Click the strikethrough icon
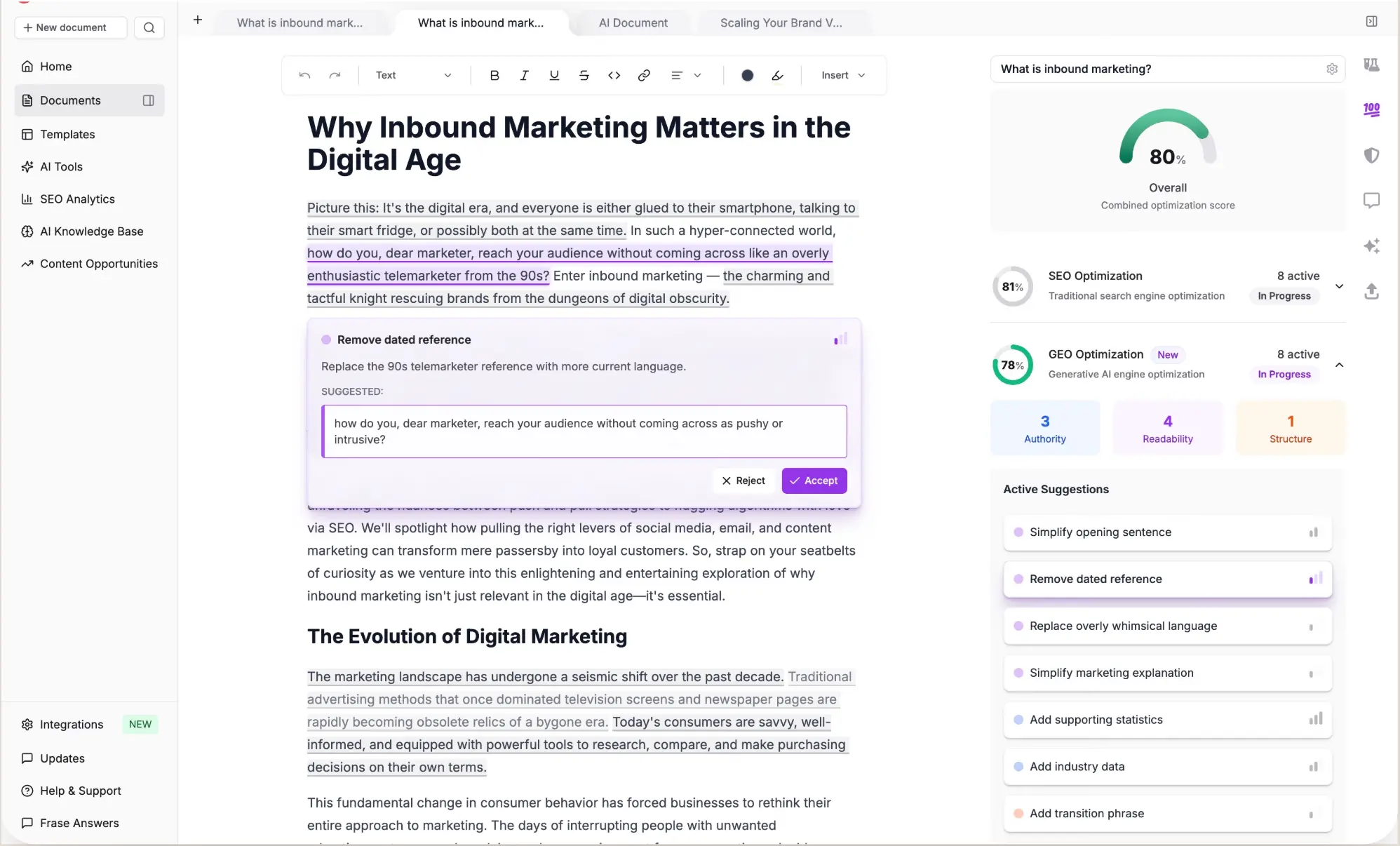The width and height of the screenshot is (1400, 846). (584, 75)
